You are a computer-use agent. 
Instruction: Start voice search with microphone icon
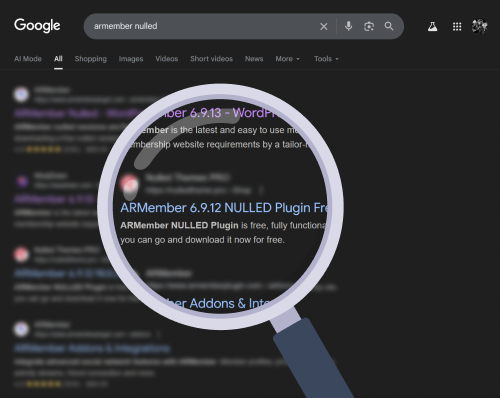tap(348, 26)
